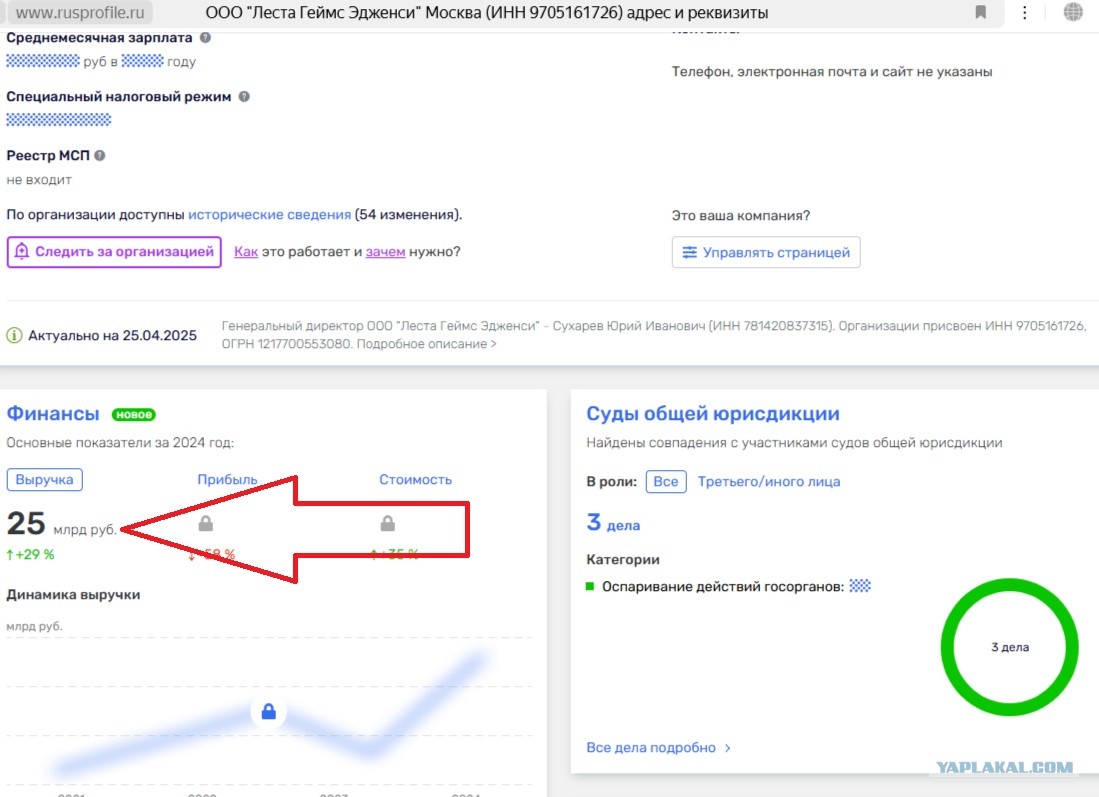Click the 3 дела count link
The image size is (1099, 797).
tap(613, 523)
